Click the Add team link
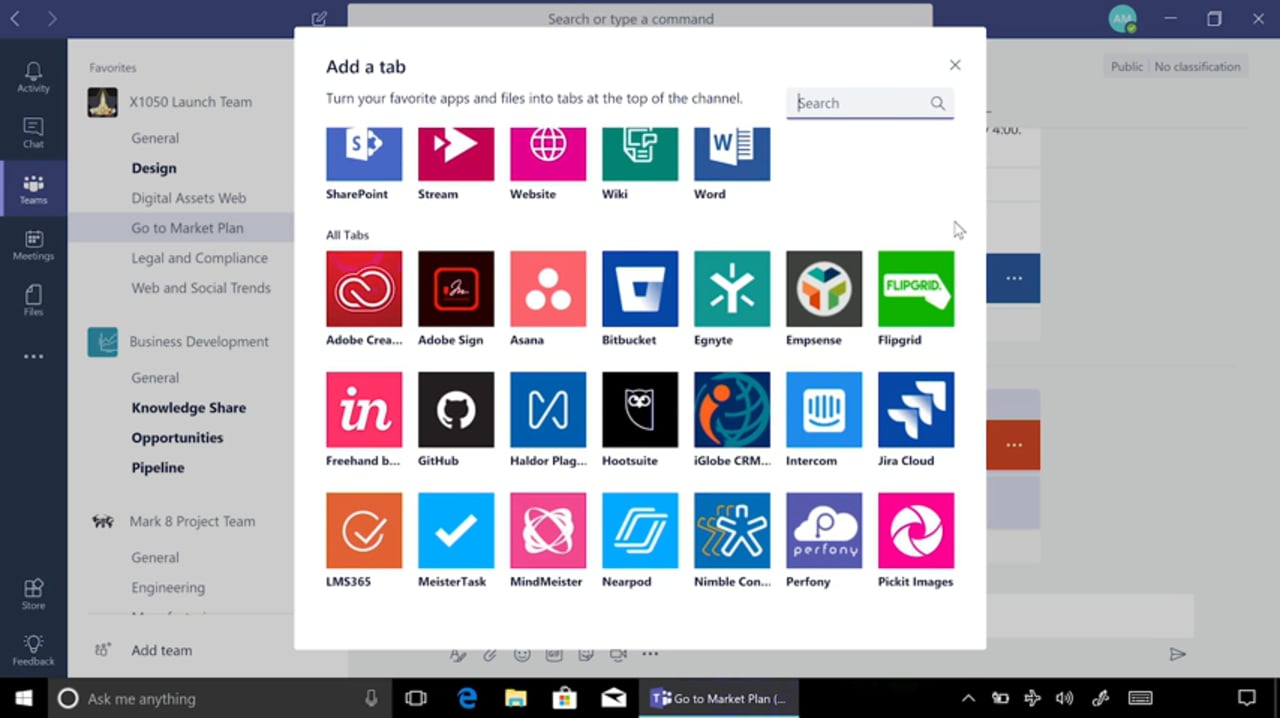The width and height of the screenshot is (1280, 718). tap(161, 650)
